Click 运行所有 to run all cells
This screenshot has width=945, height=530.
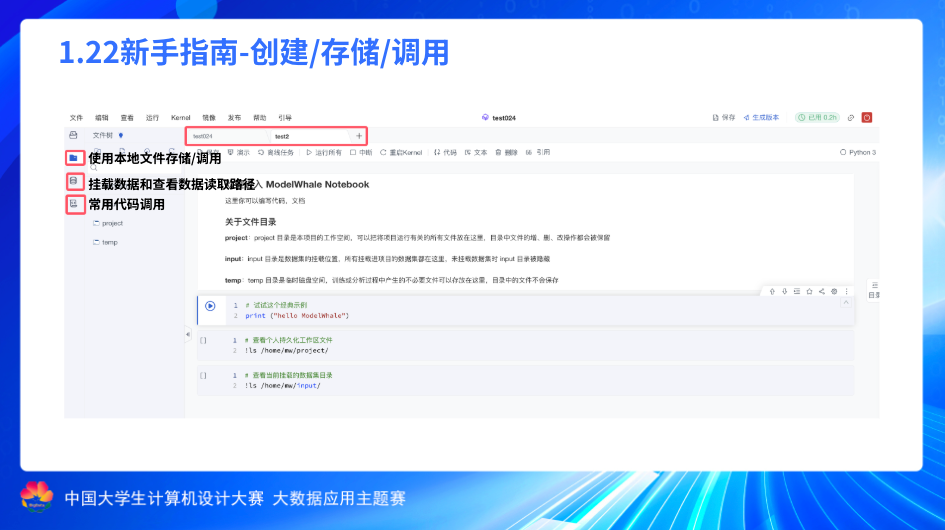click(324, 153)
